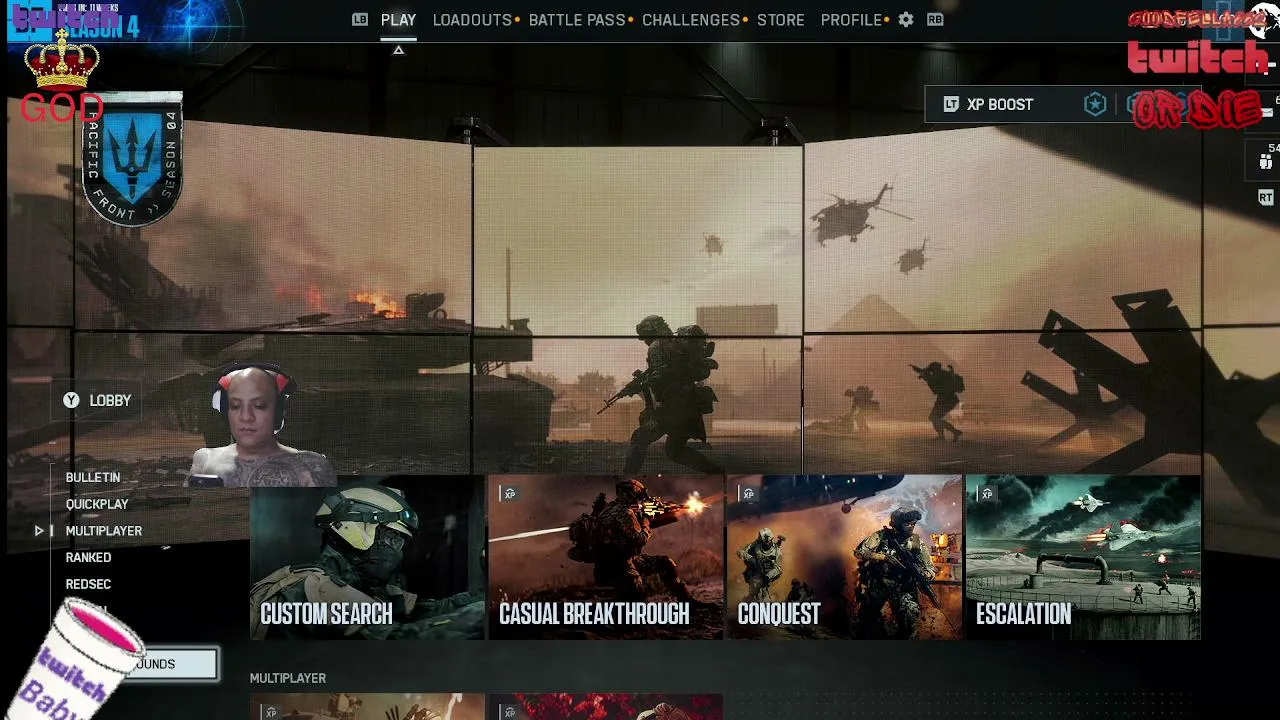Image resolution: width=1280 pixels, height=720 pixels.
Task: Click the XP badge on the Escalation card
Action: pyautogui.click(x=987, y=494)
